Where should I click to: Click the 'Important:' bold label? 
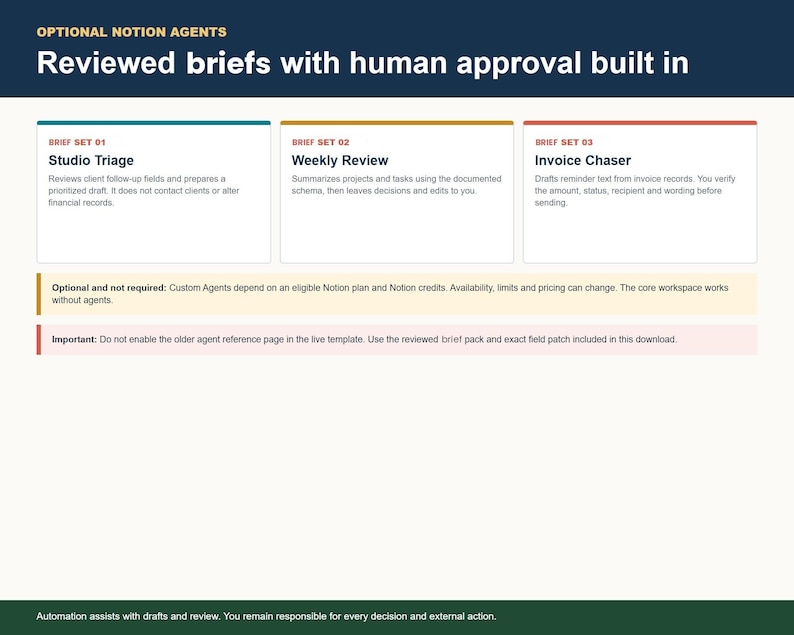click(74, 339)
